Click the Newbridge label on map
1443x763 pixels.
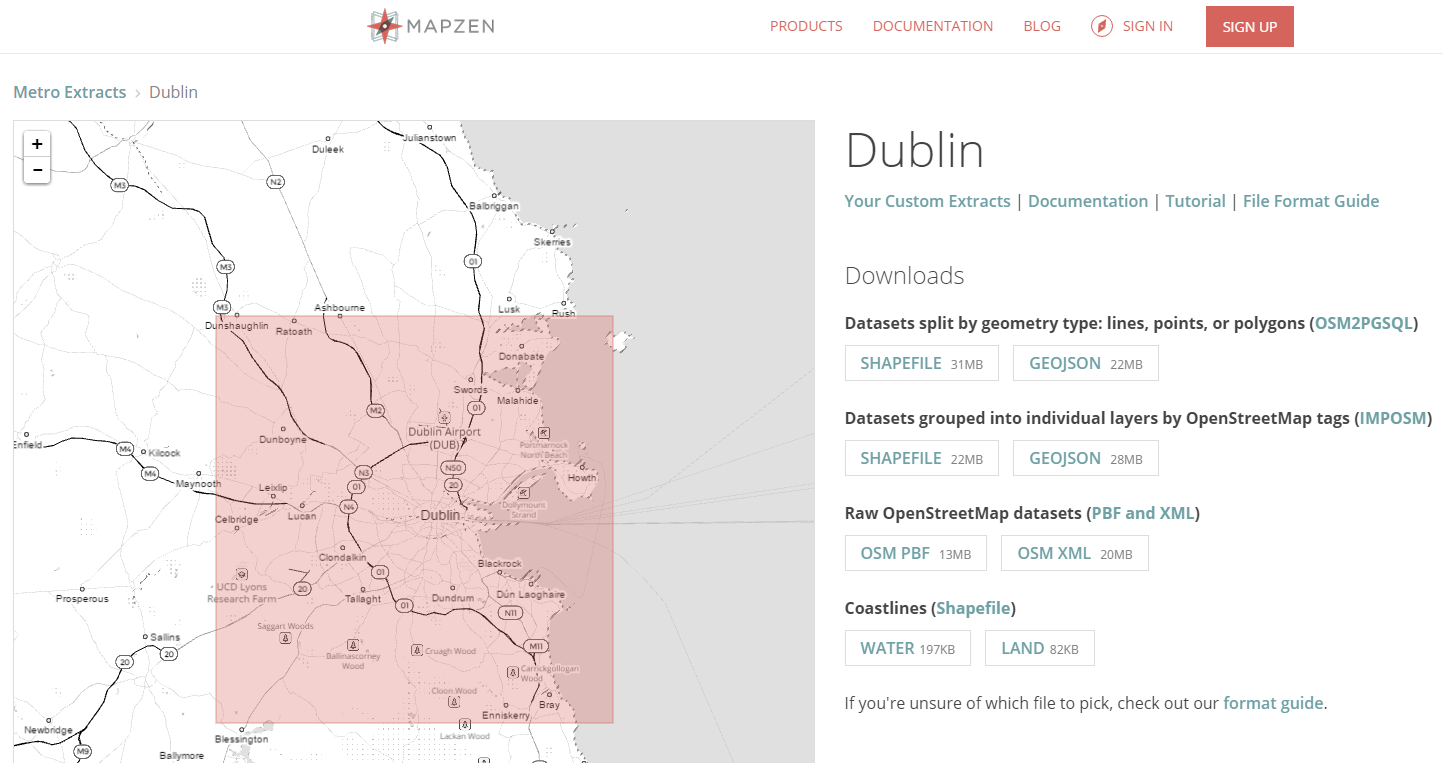[48, 730]
